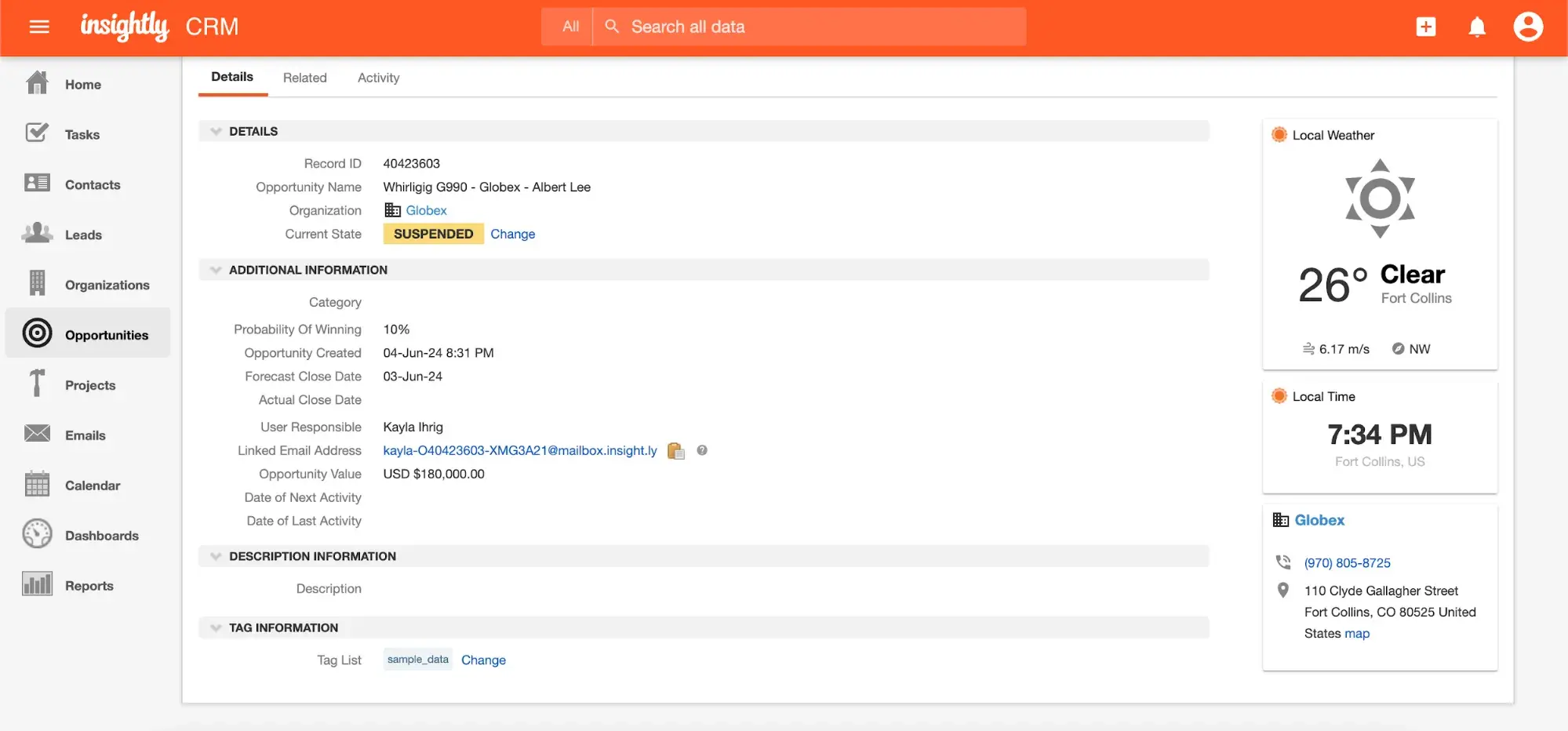
Task: Navigate to Leads in the sidebar
Action: (83, 235)
